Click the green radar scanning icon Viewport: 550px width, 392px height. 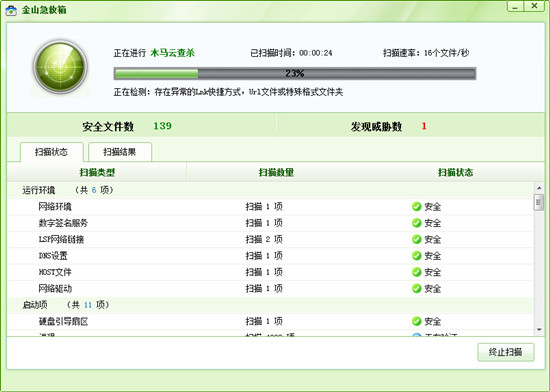[x=60, y=67]
